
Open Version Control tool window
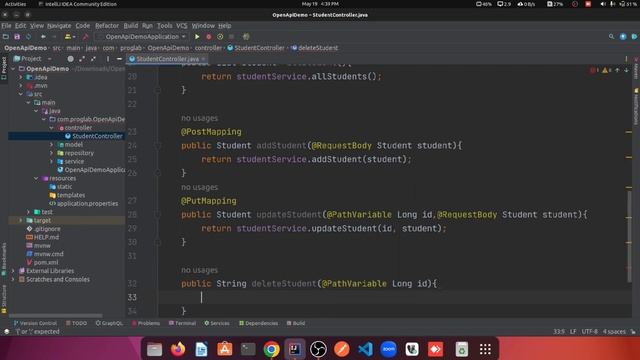click(35, 323)
